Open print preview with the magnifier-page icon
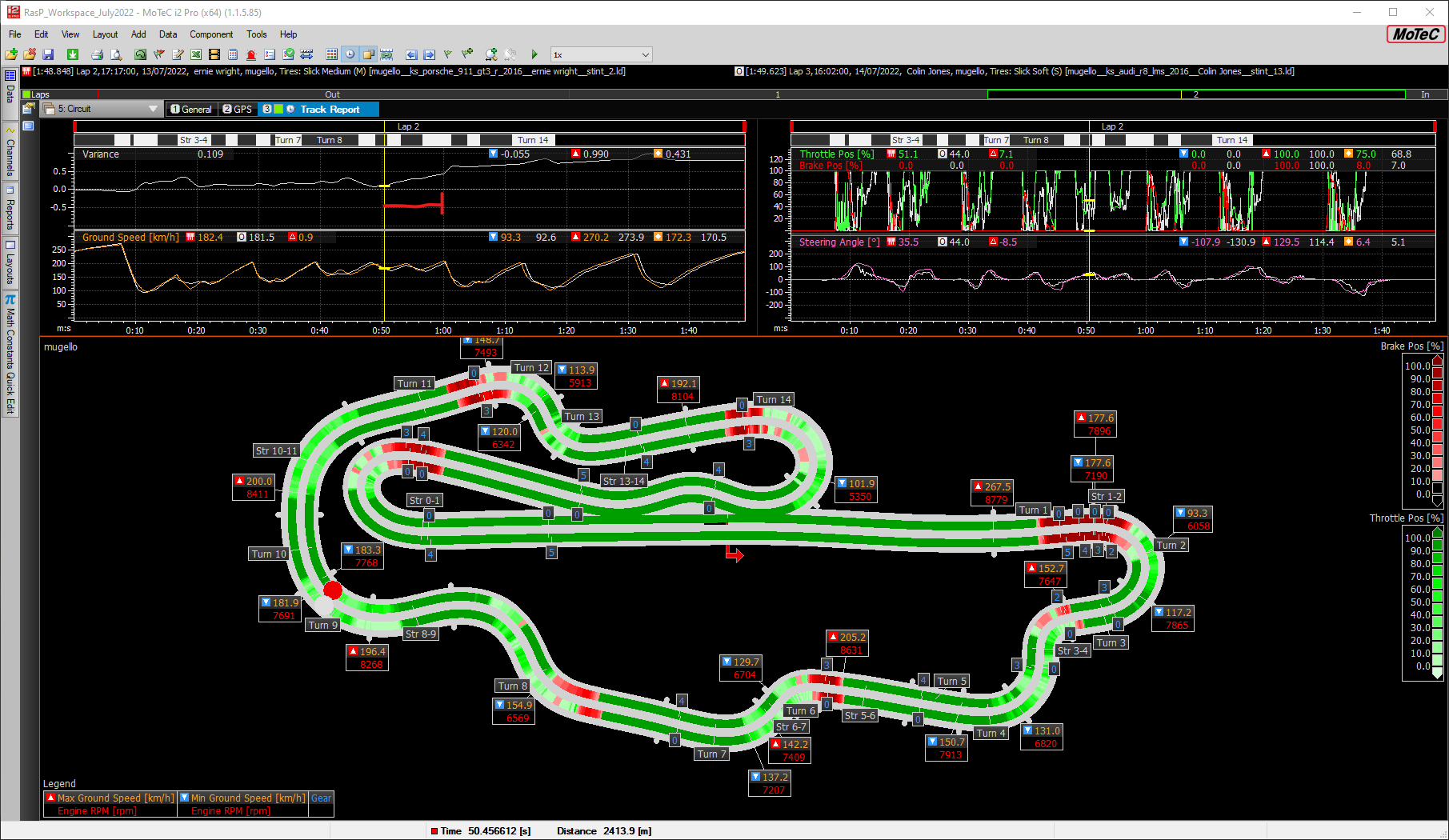 (x=116, y=54)
